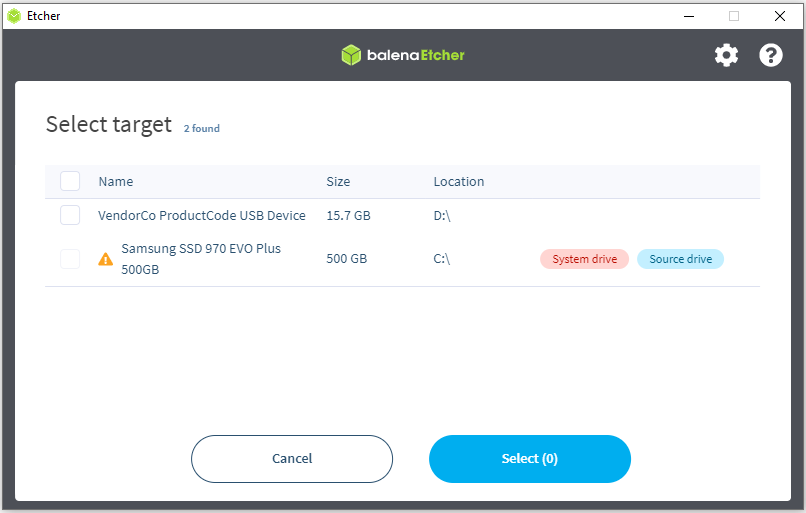Minimize the Etcher window
The width and height of the screenshot is (806, 513).
688,16
